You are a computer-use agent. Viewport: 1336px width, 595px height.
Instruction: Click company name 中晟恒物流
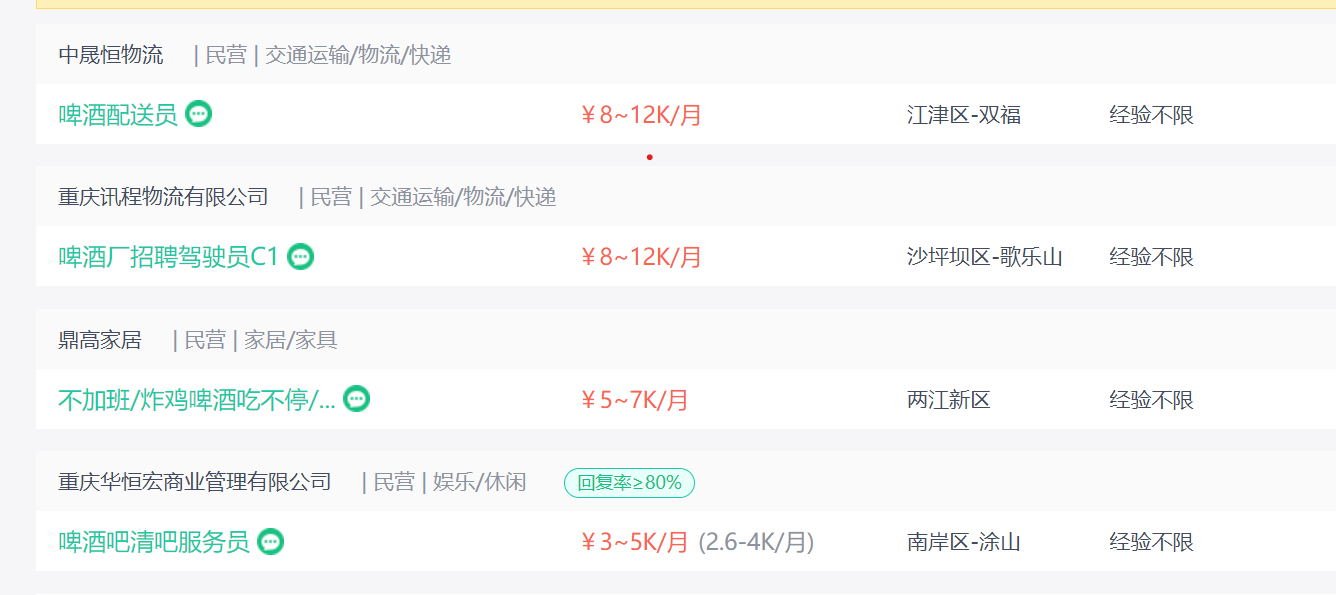tap(110, 55)
